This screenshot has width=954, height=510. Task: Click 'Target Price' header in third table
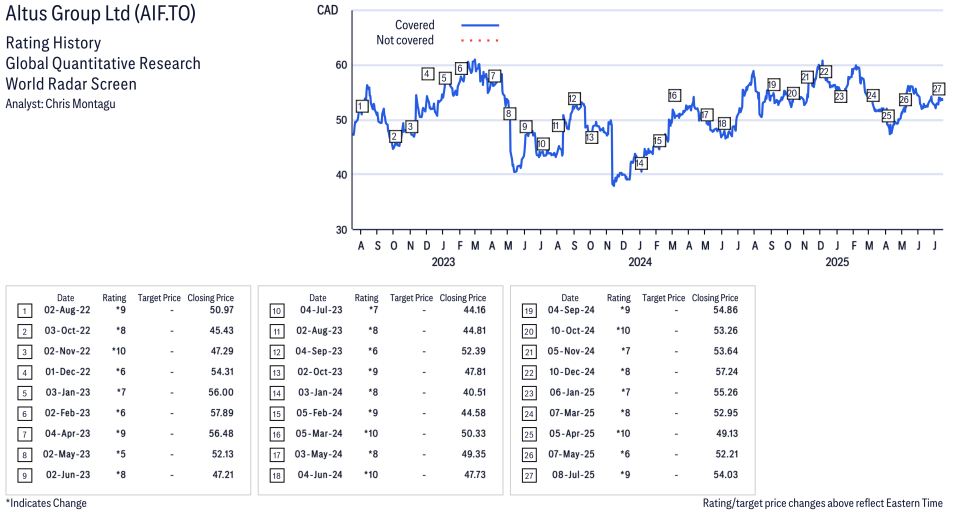(x=663, y=298)
